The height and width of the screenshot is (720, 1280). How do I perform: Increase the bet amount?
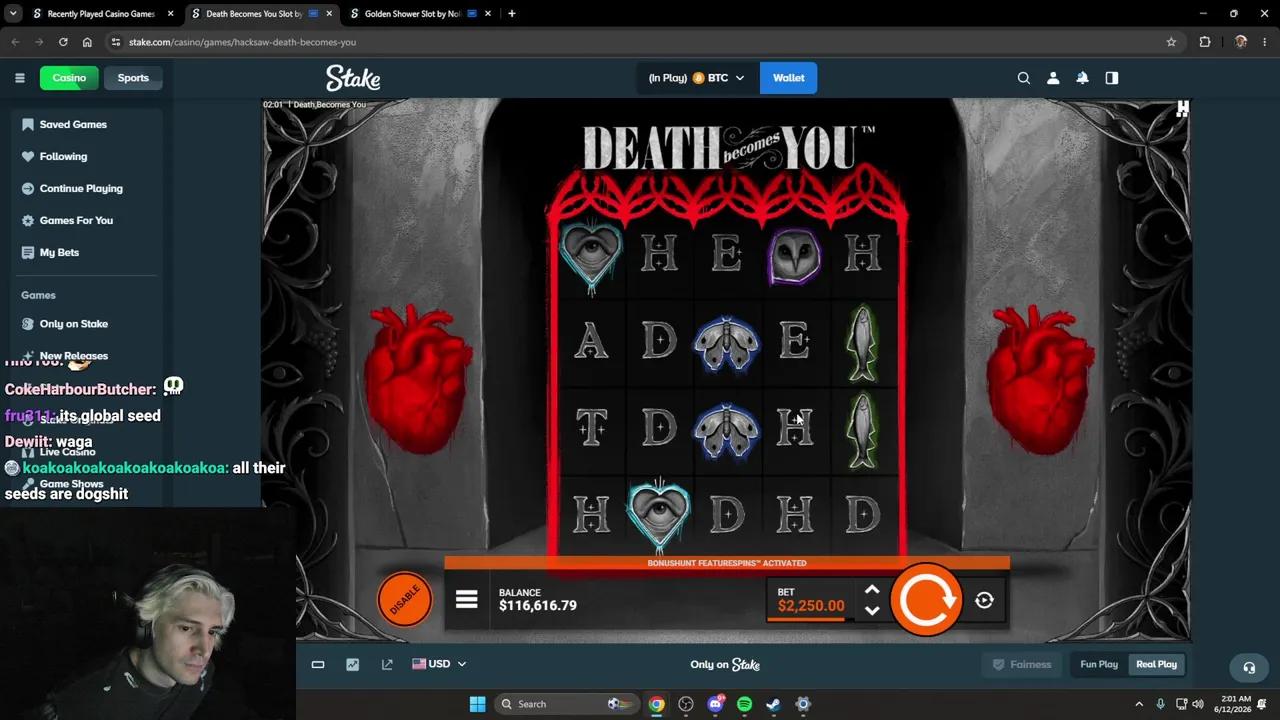[872, 590]
